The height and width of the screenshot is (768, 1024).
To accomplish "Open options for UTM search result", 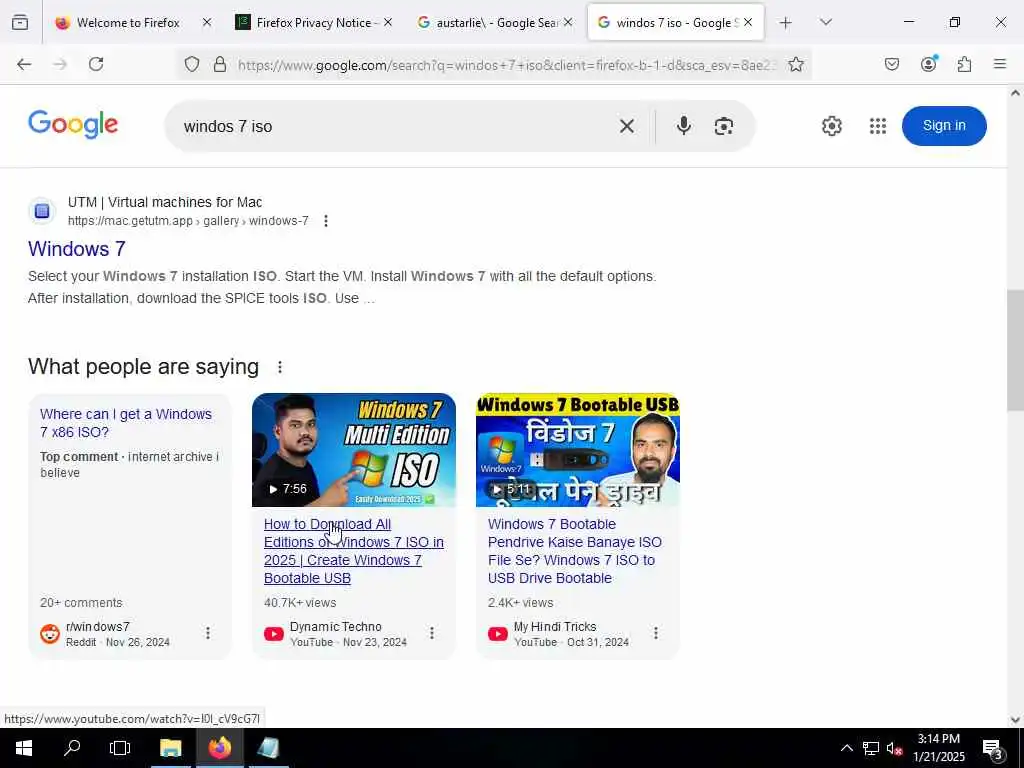I will (326, 221).
